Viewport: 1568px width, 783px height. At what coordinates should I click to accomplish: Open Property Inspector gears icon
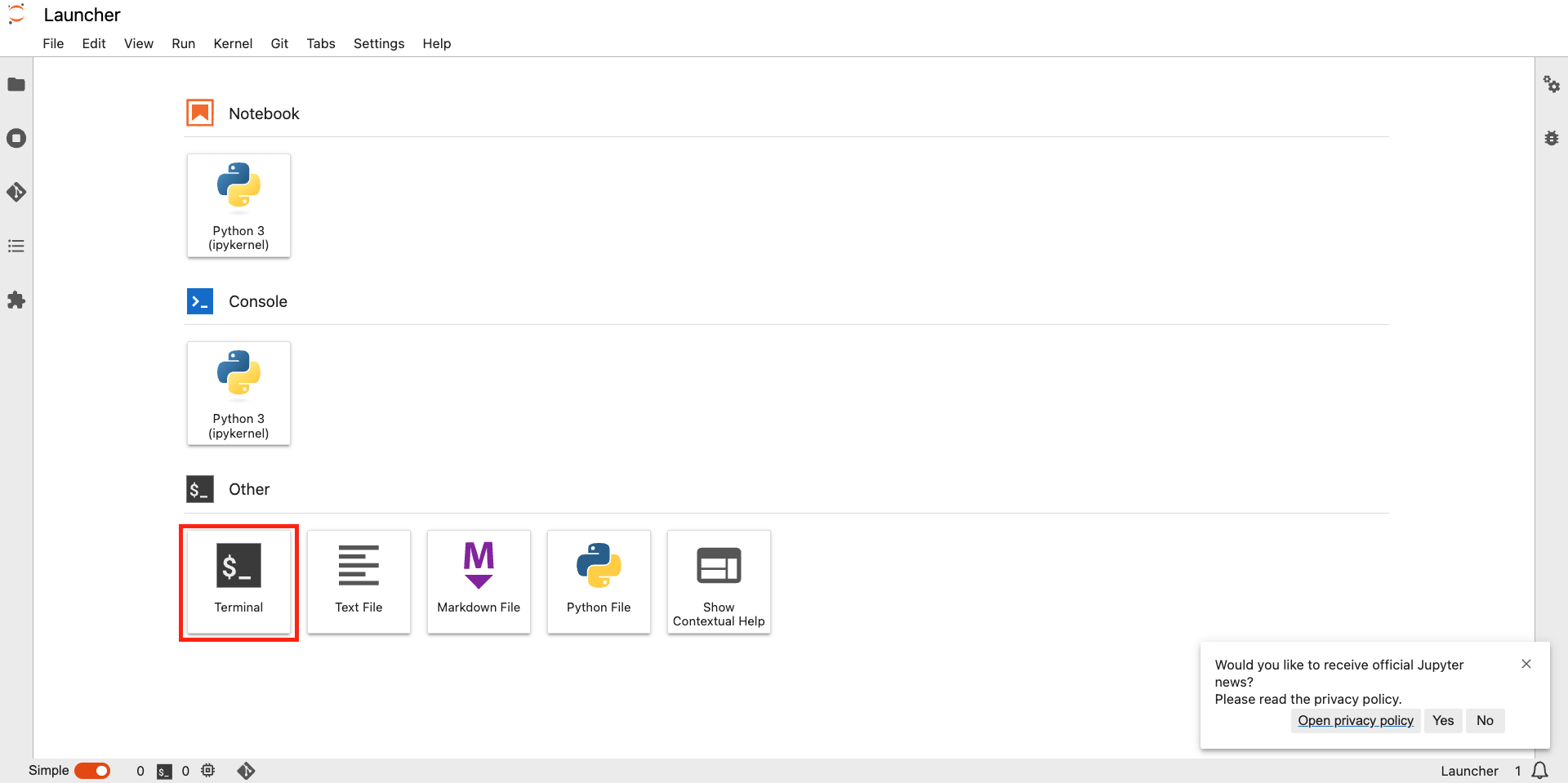pos(1551,84)
